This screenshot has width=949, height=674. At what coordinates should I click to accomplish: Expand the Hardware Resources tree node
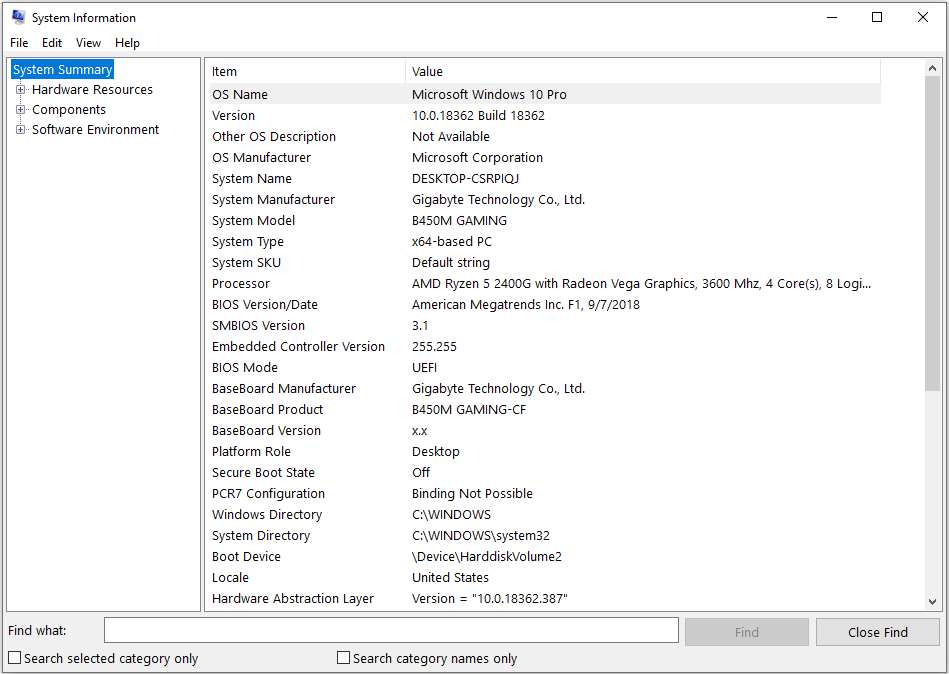[x=21, y=90]
